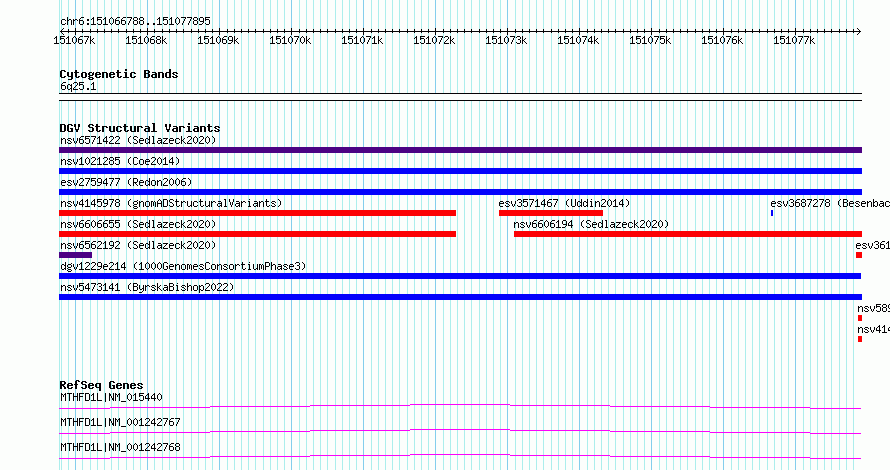Click the magenta NM_001242767 gene line
This screenshot has width=890, height=470.
pos(460,431)
